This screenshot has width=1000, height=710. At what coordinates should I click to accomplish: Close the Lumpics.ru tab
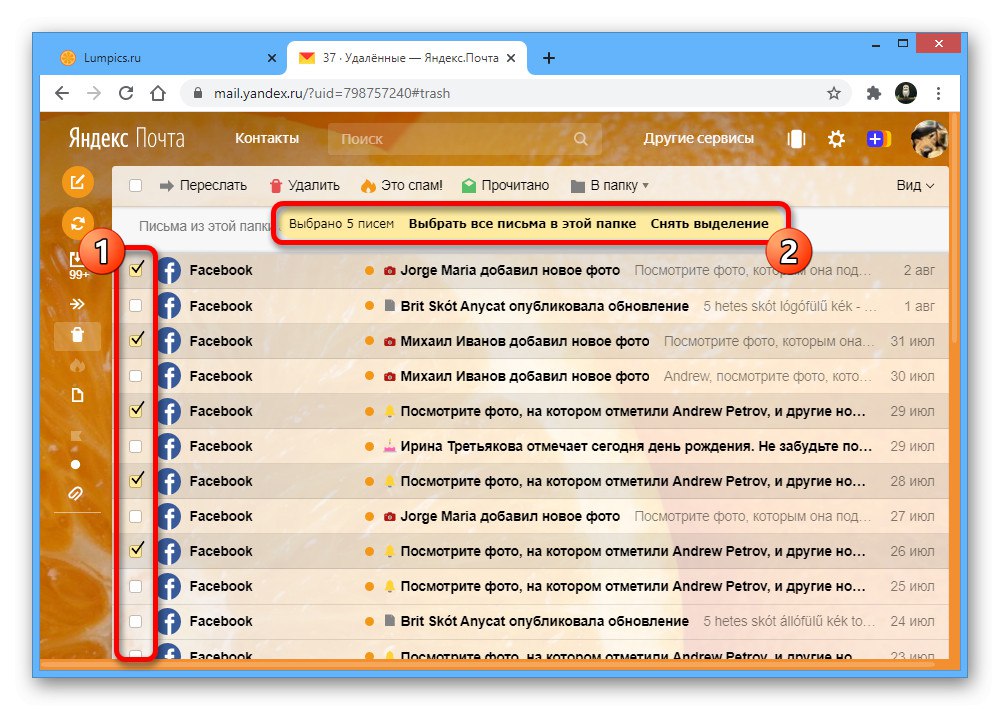click(x=272, y=58)
